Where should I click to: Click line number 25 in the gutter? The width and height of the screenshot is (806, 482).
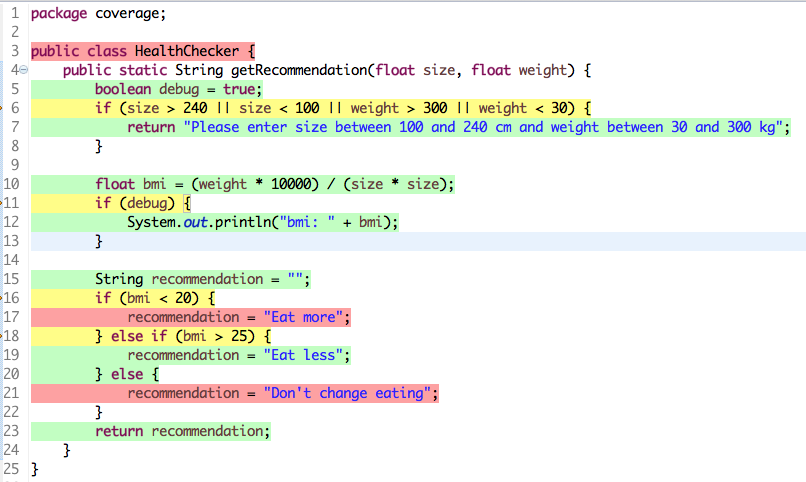coord(11,469)
